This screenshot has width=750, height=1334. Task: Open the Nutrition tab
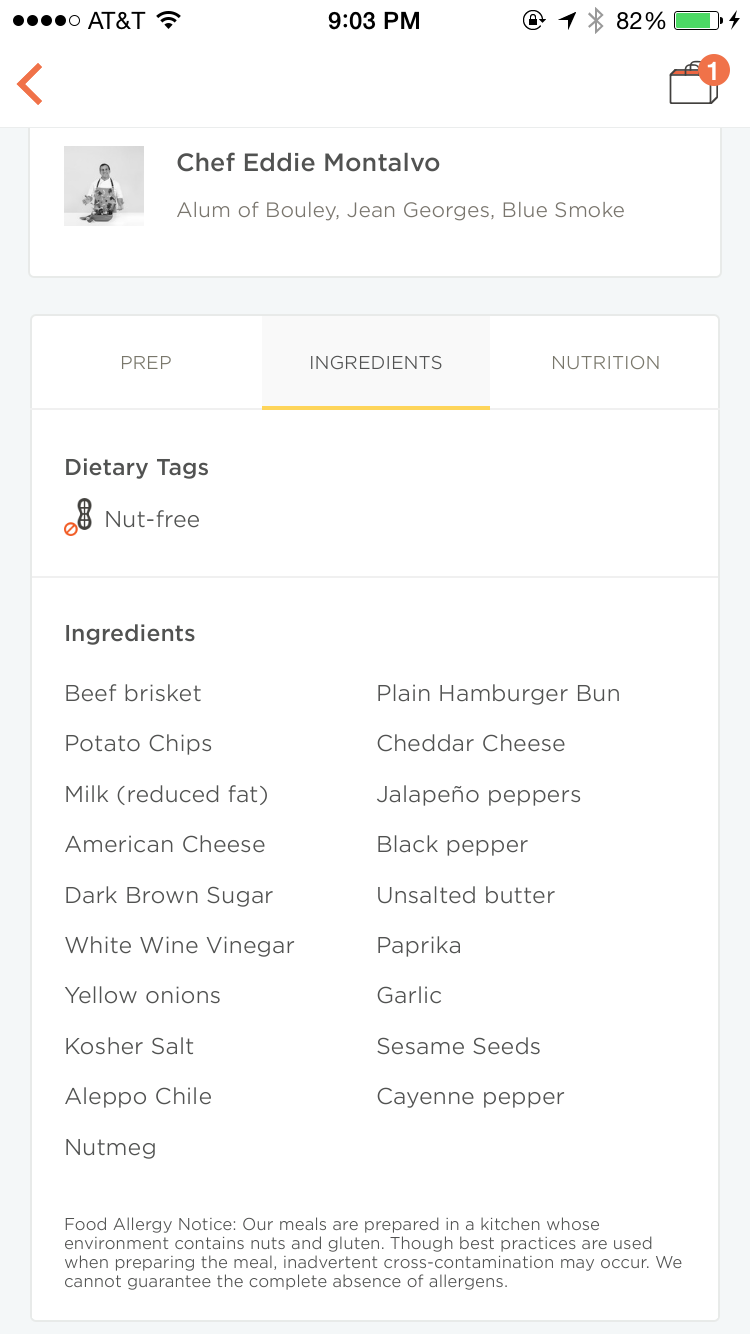click(x=605, y=363)
